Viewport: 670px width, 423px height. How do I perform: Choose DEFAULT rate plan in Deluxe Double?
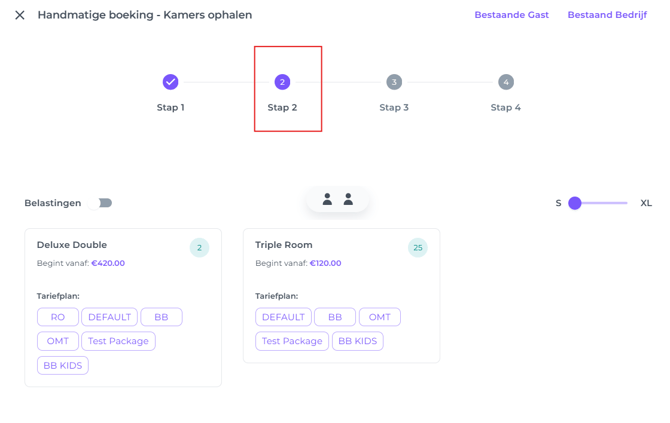(109, 317)
